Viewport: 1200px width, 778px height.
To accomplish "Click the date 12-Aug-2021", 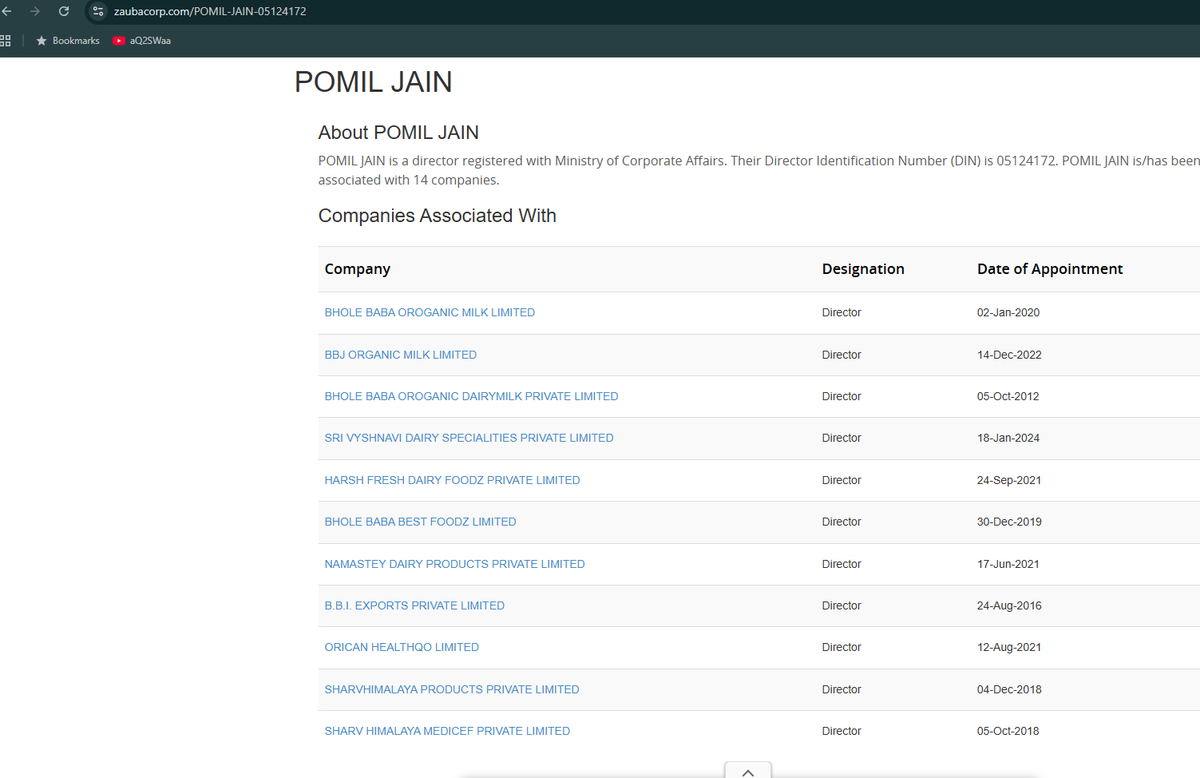I will click(1009, 647).
